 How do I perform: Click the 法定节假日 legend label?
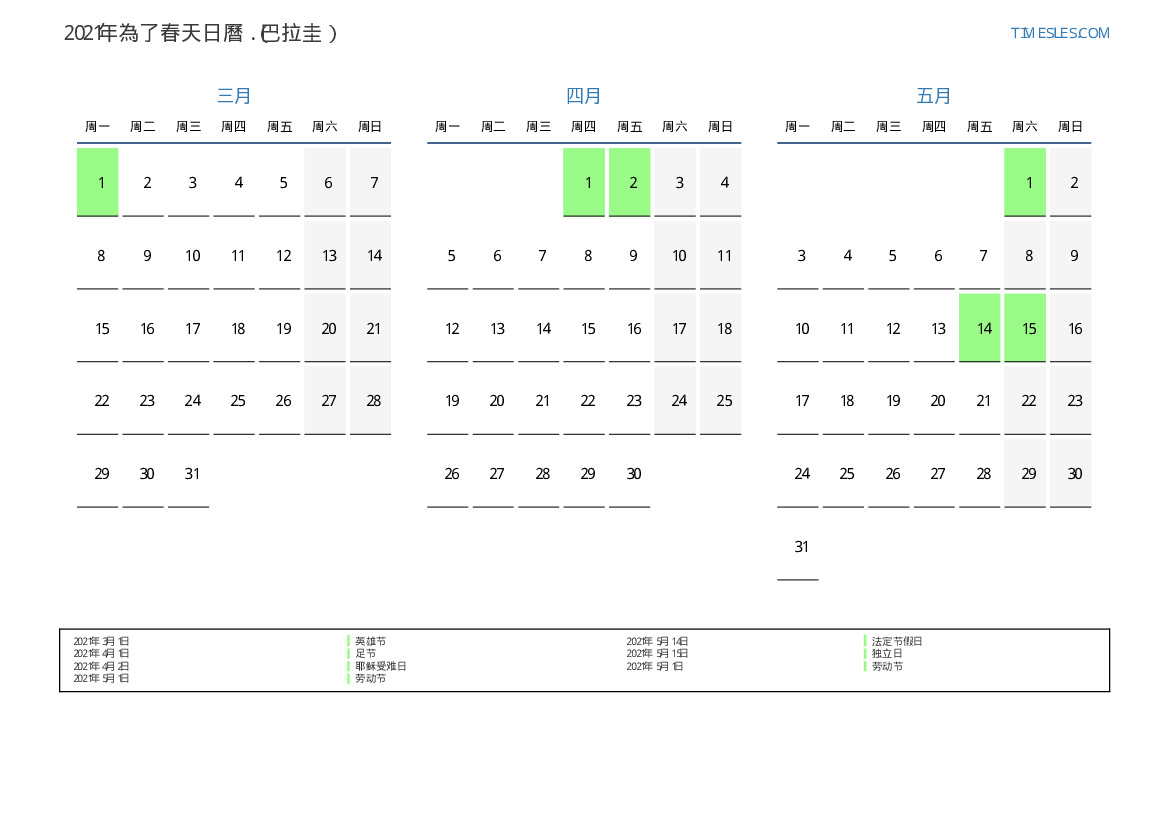click(897, 641)
